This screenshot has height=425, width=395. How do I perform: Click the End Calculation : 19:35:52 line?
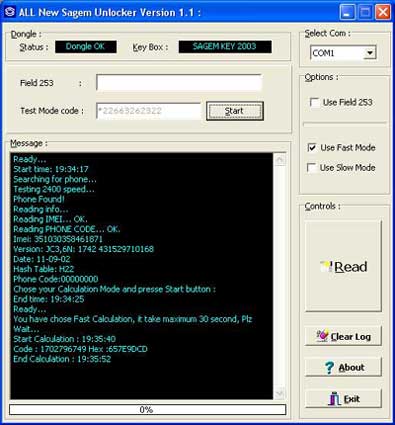[62, 359]
